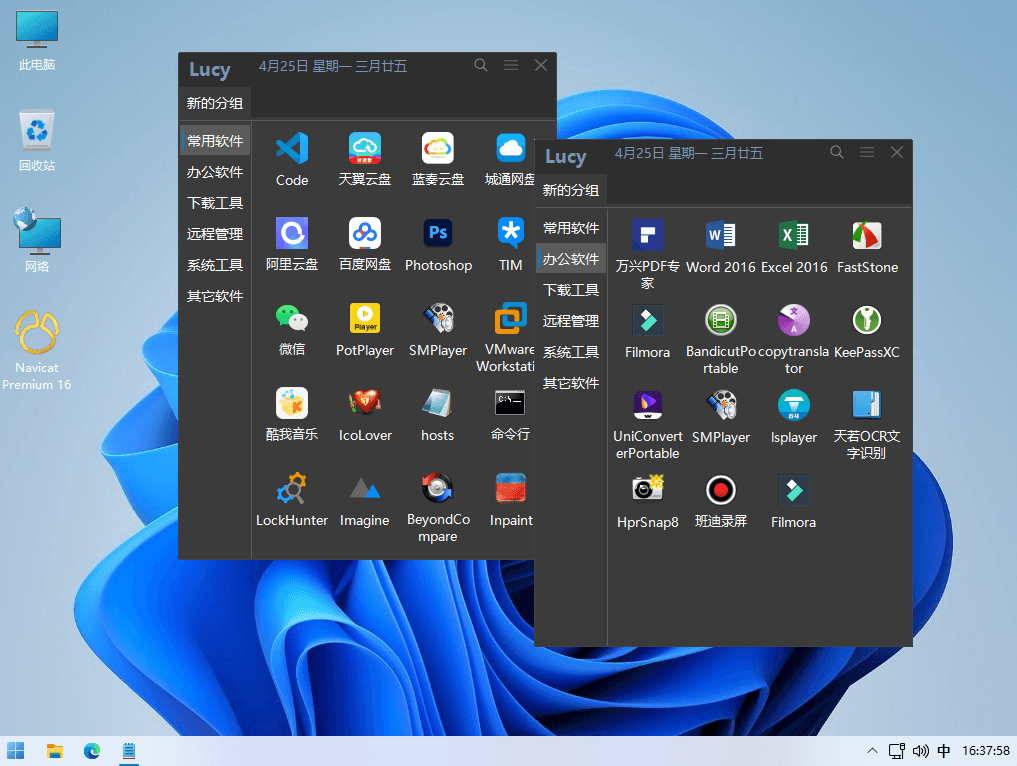The height and width of the screenshot is (766, 1017).
Task: Open 此电脑 desktop icon
Action: click(37, 40)
